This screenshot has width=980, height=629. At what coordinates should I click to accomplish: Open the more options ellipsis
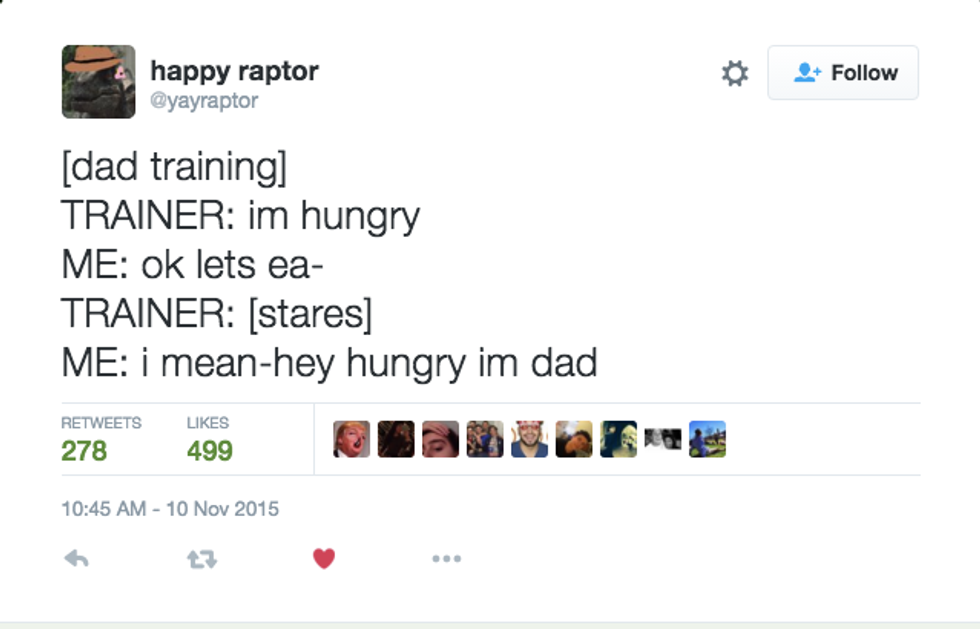tap(446, 559)
